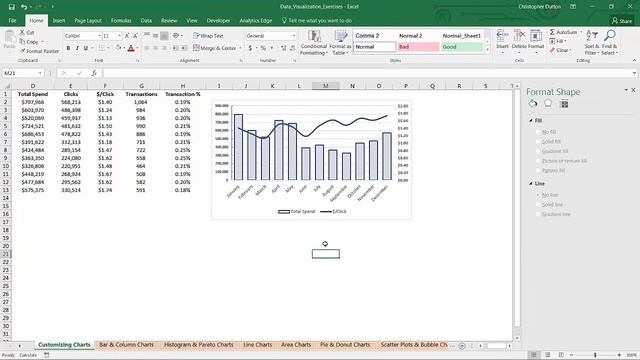The width and height of the screenshot is (640, 360).
Task: Open Find & Select magnifier menu
Action: click(609, 42)
